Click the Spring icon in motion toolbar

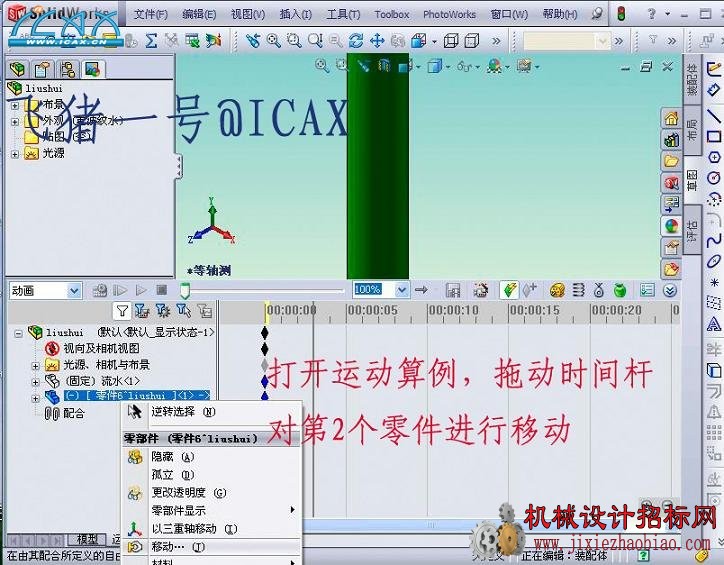pos(578,290)
